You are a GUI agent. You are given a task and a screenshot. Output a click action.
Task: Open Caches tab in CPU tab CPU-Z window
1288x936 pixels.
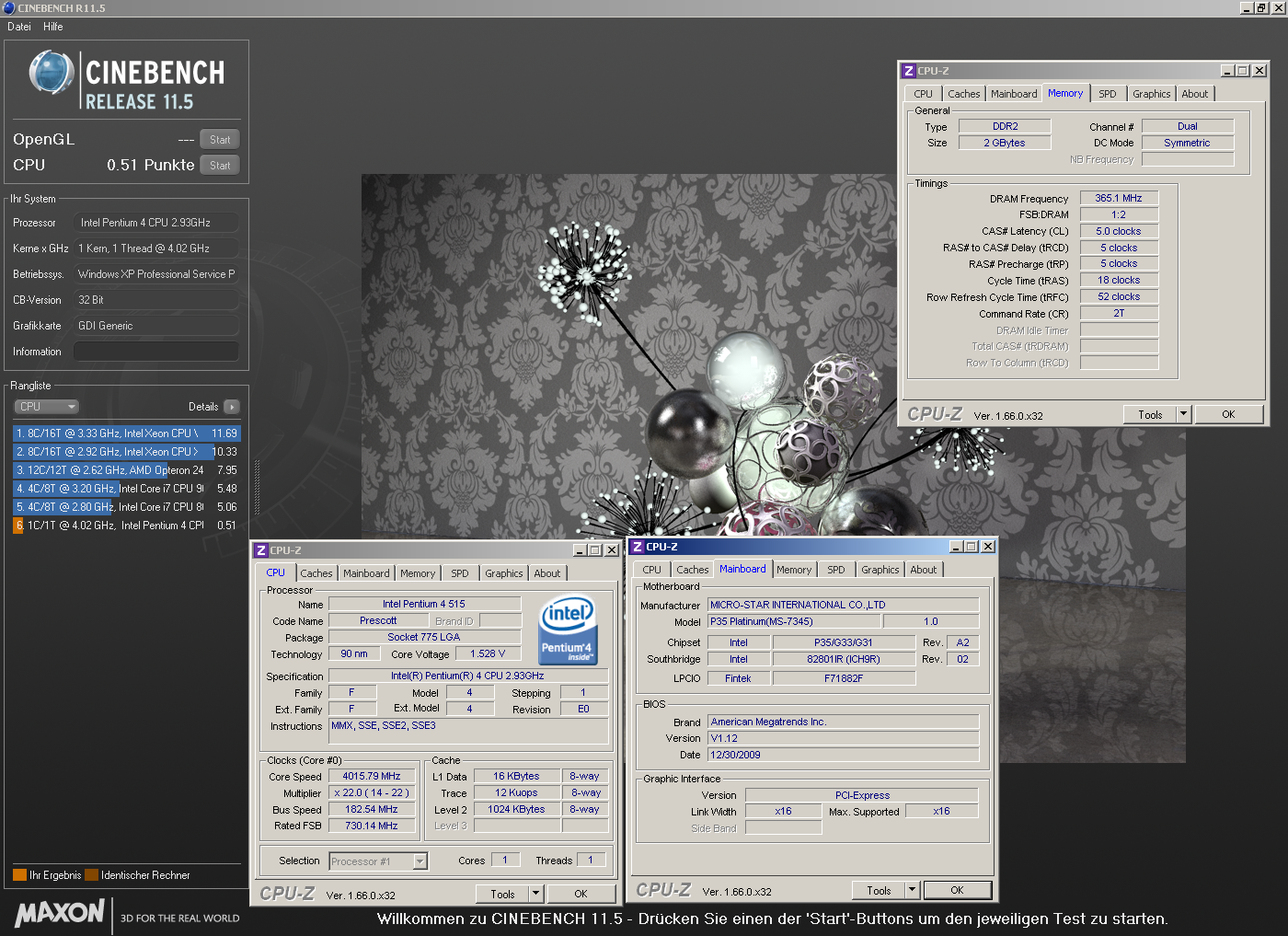316,573
